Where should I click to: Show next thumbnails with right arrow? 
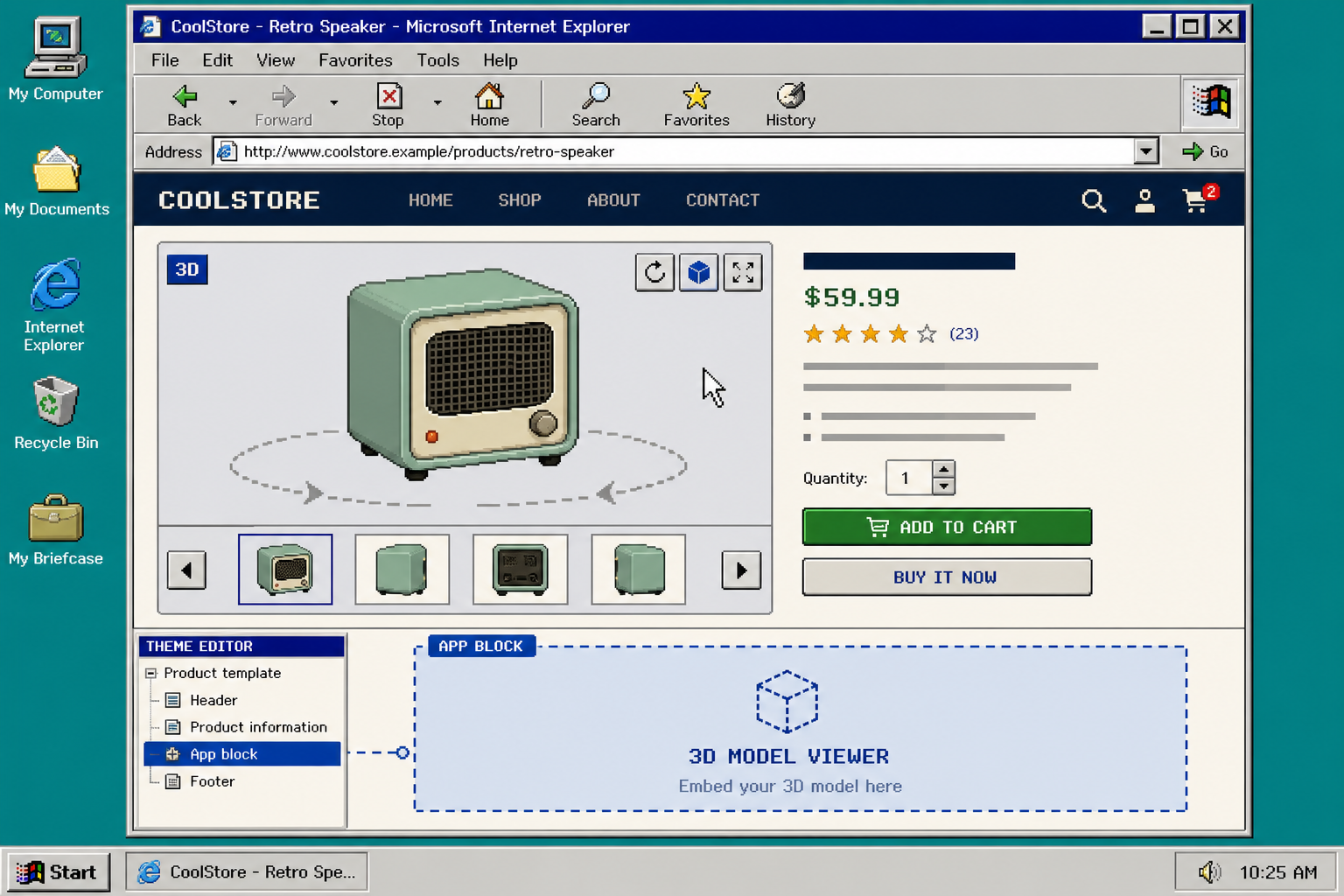tap(741, 570)
